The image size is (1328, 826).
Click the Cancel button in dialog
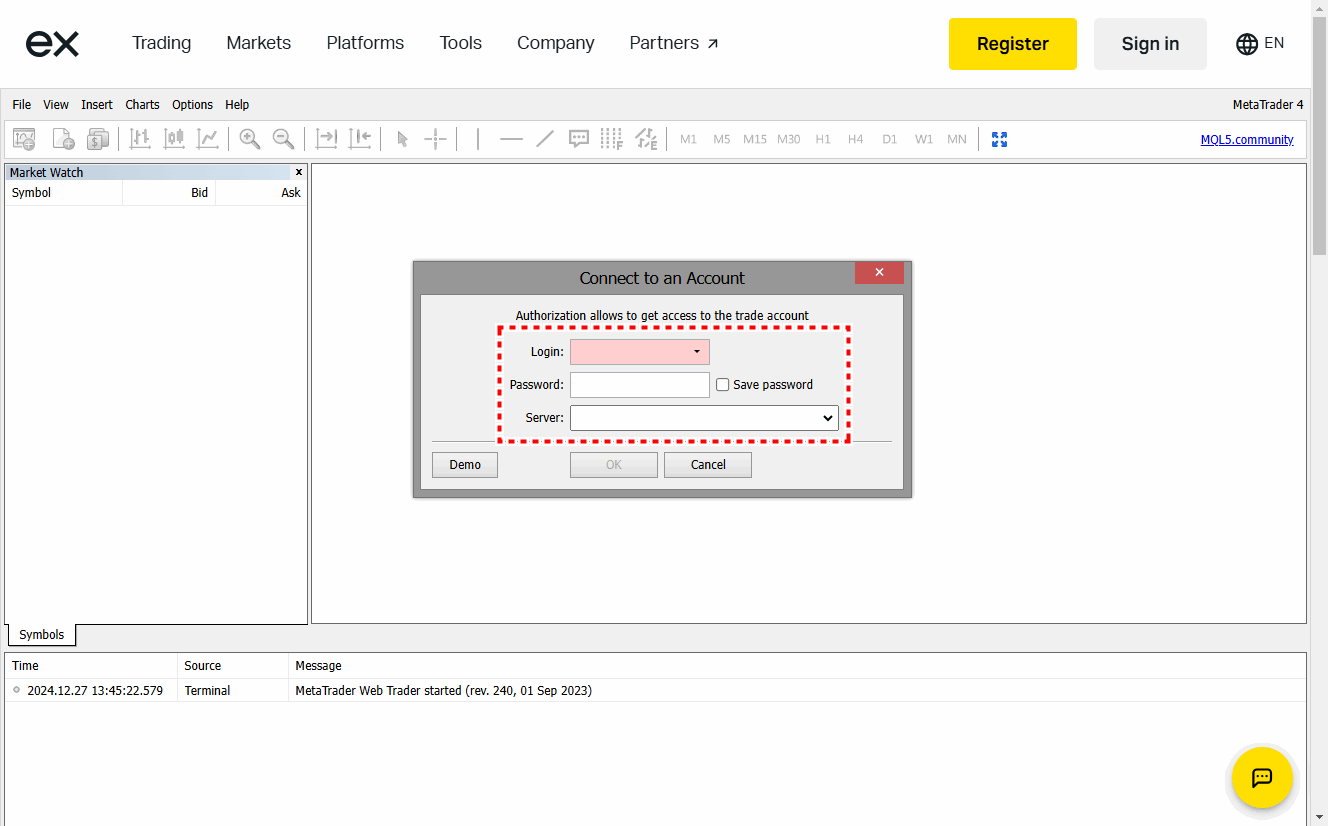tap(708, 465)
